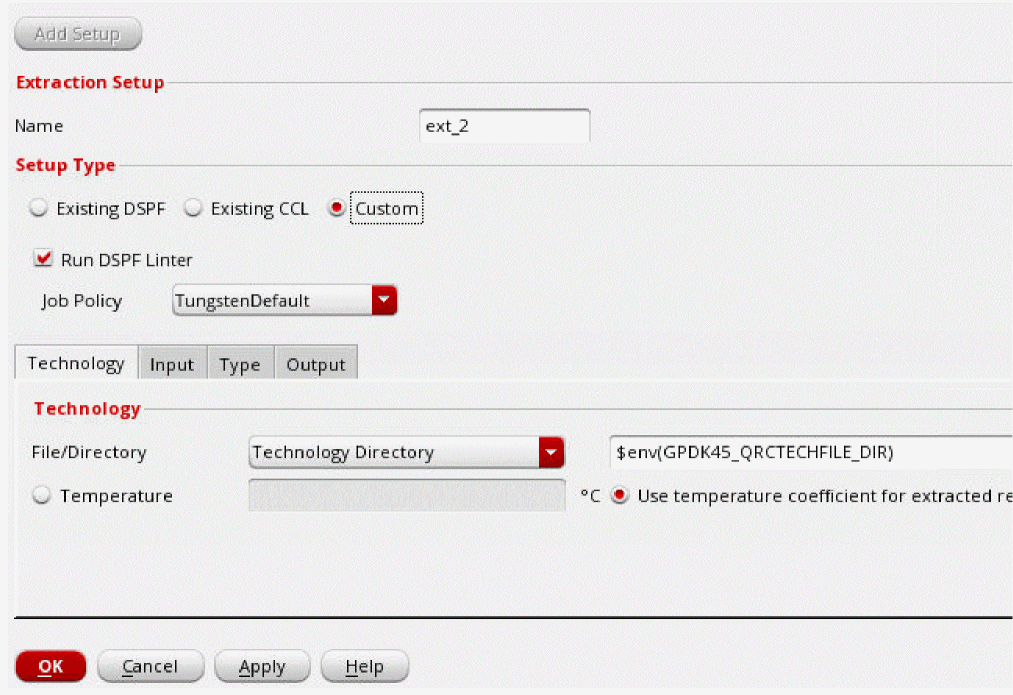This screenshot has height=695, width=1013.
Task: Click the disabled Temperature value field
Action: tap(407, 495)
